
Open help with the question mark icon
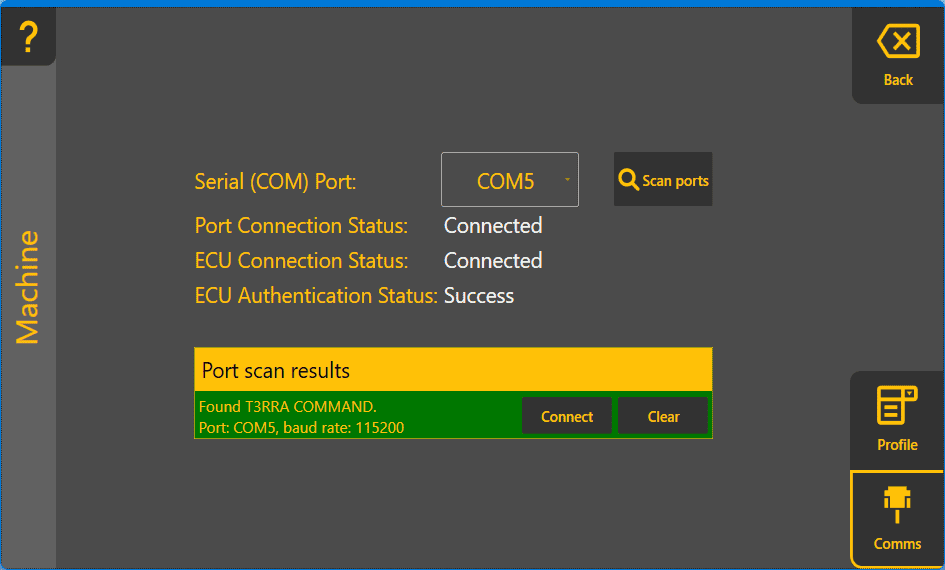[28, 37]
